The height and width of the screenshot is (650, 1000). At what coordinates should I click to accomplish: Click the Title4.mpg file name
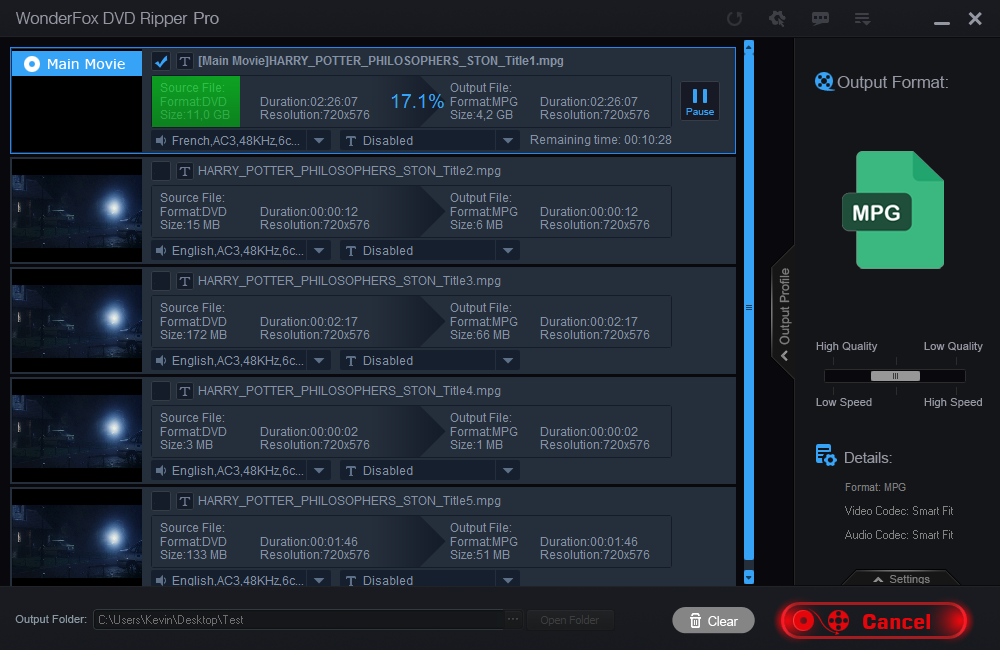[x=349, y=391]
